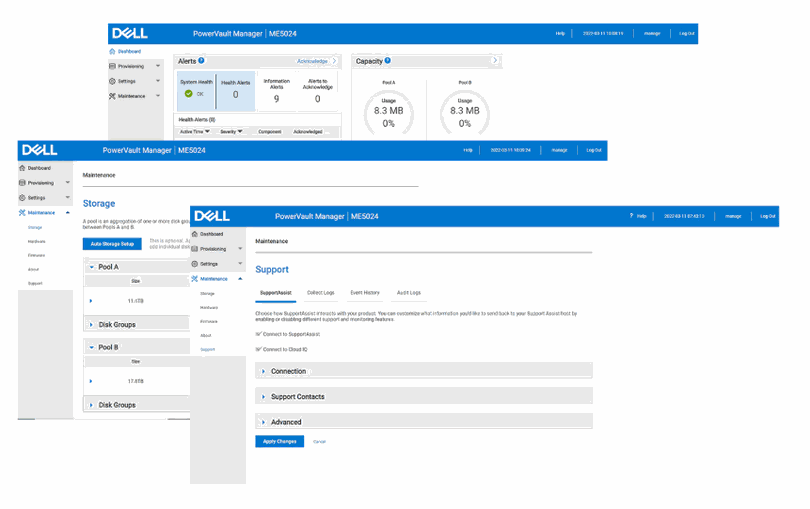Screen dimensions: 810x509
Task: Open About in Support window Maintenance submenu
Action: [206, 335]
